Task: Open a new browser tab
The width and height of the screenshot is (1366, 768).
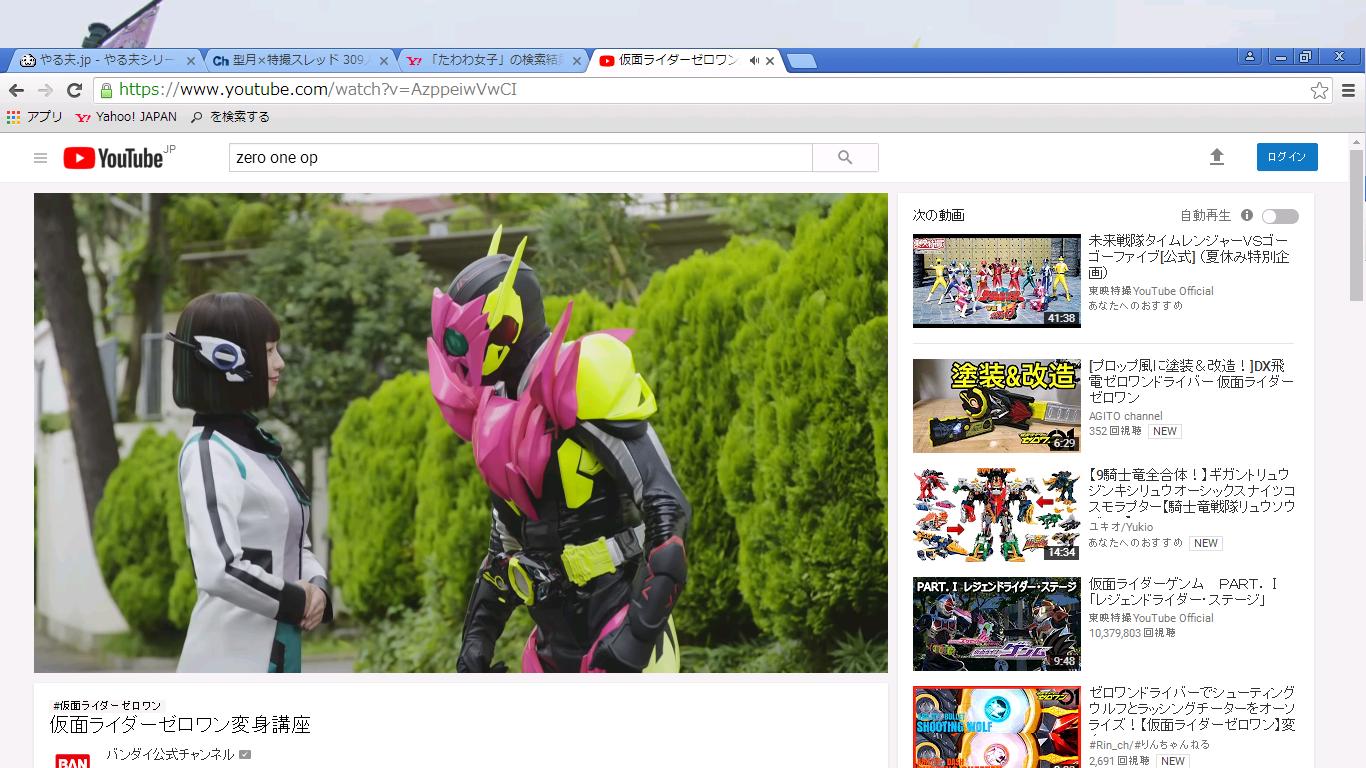Action: (801, 61)
